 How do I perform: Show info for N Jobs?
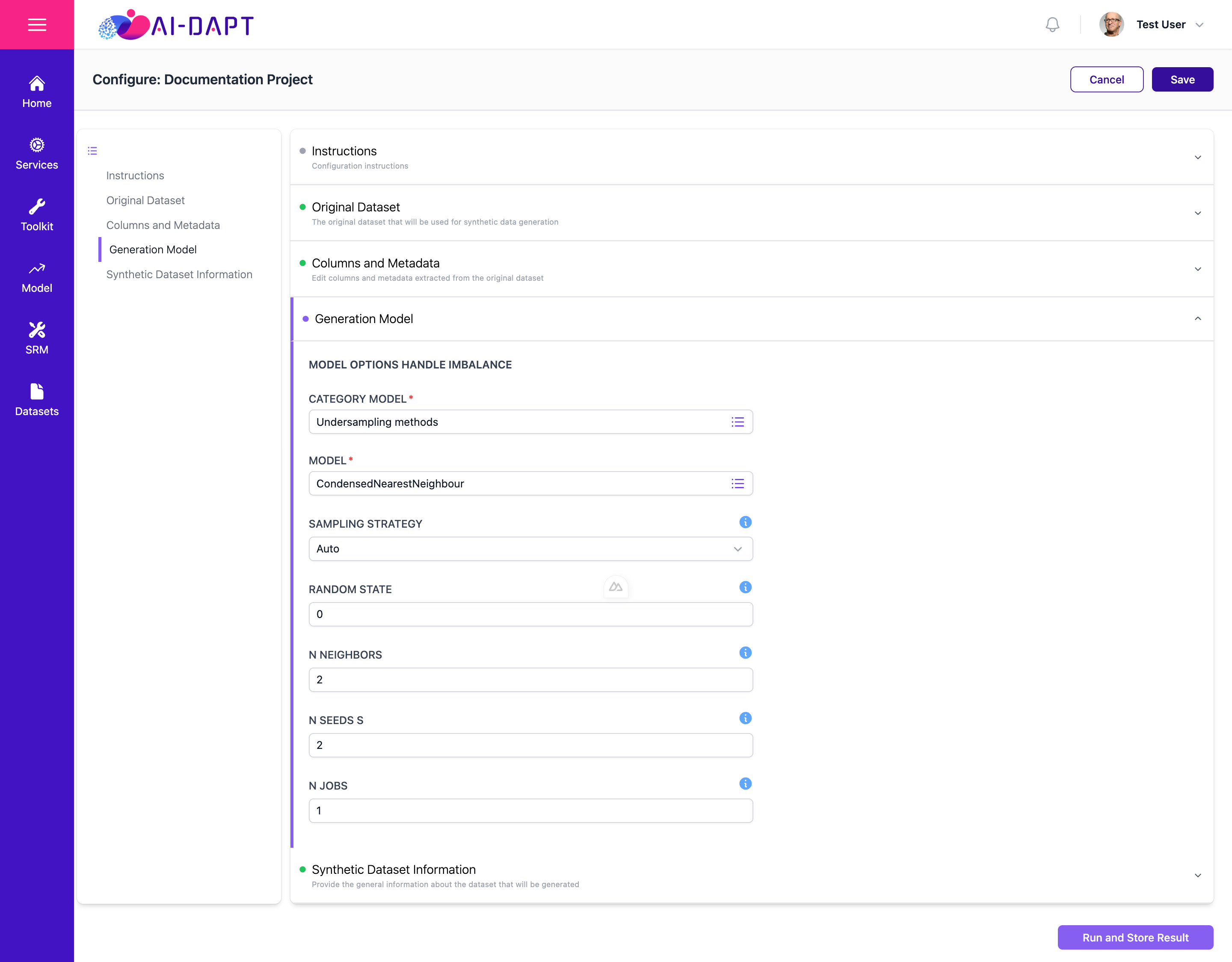[745, 784]
